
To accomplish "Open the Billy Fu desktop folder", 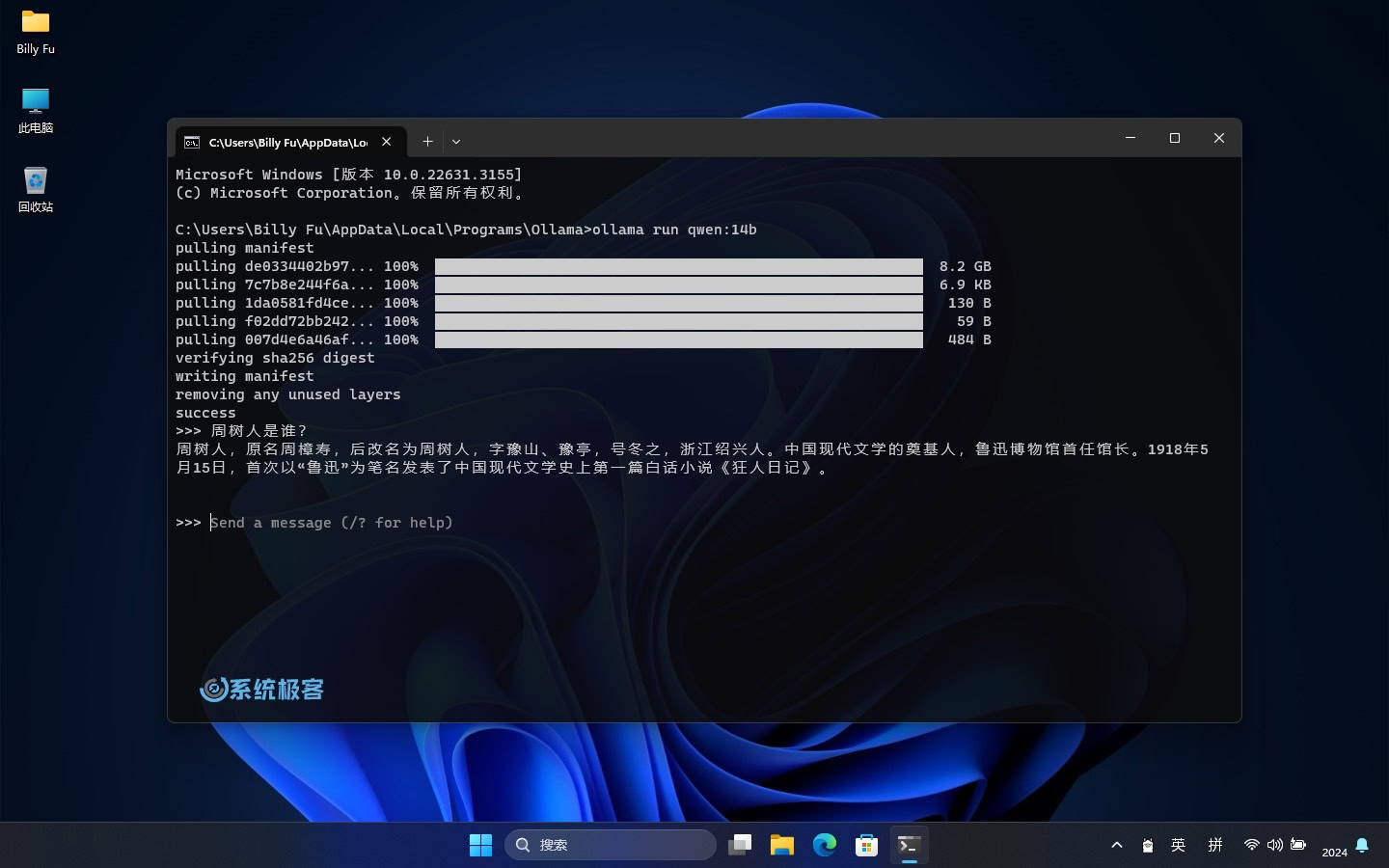I will point(36,32).
